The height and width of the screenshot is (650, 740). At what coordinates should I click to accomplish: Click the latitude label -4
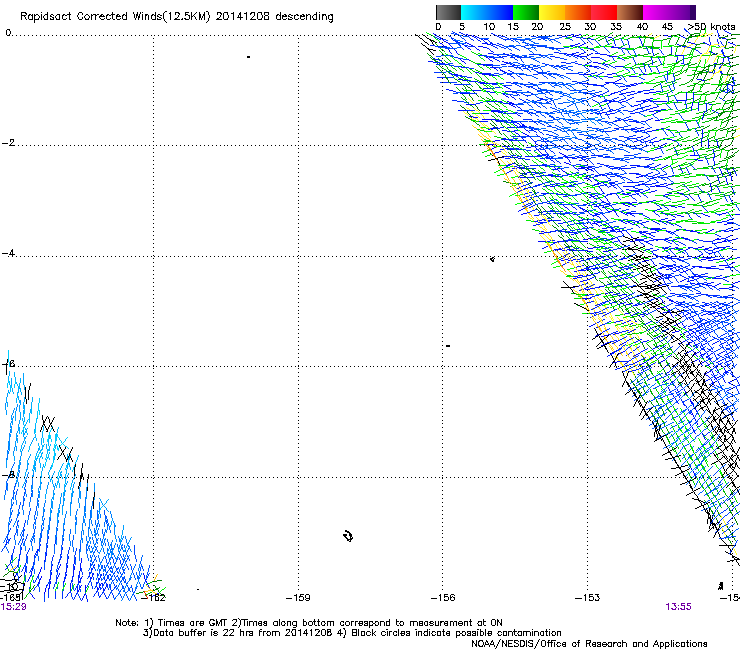pyautogui.click(x=8, y=253)
